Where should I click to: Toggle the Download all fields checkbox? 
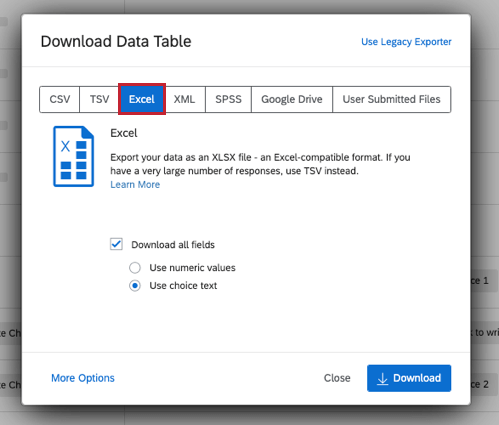click(x=116, y=244)
